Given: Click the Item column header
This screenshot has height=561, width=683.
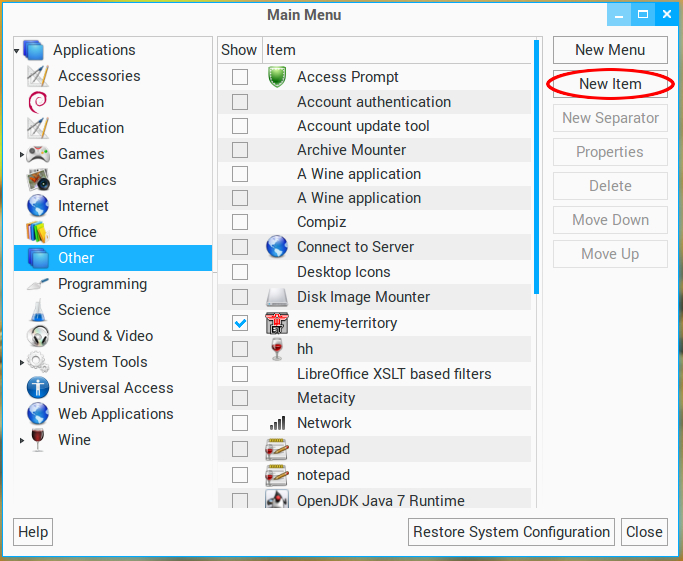Looking at the screenshot, I should click(281, 50).
